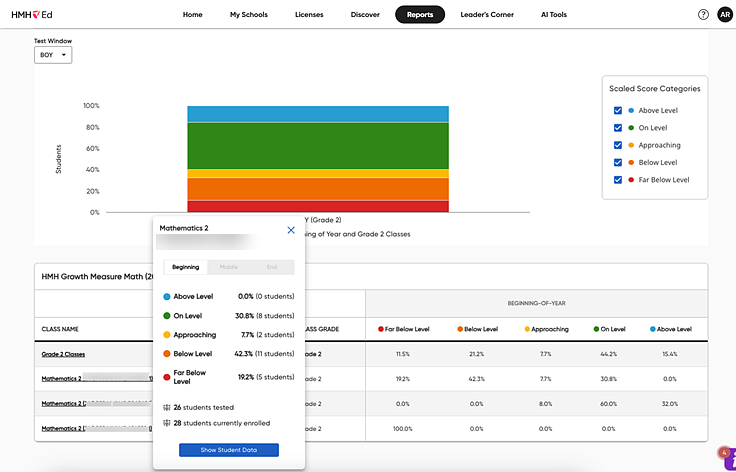Click the BEGINNING-OF-YEAR table header
736x472 pixels.
pyautogui.click(x=537, y=303)
